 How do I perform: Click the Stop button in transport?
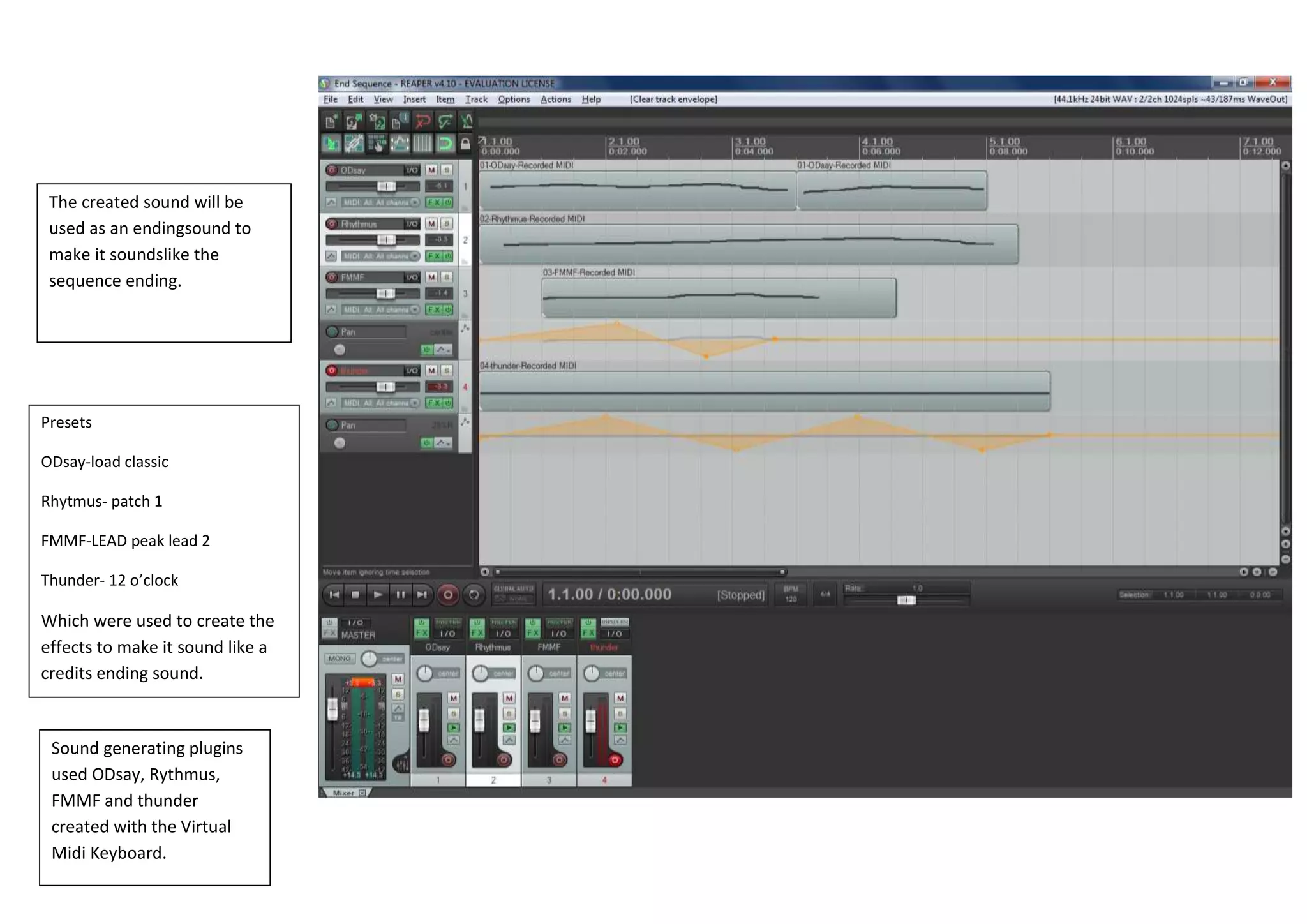pyautogui.click(x=355, y=595)
